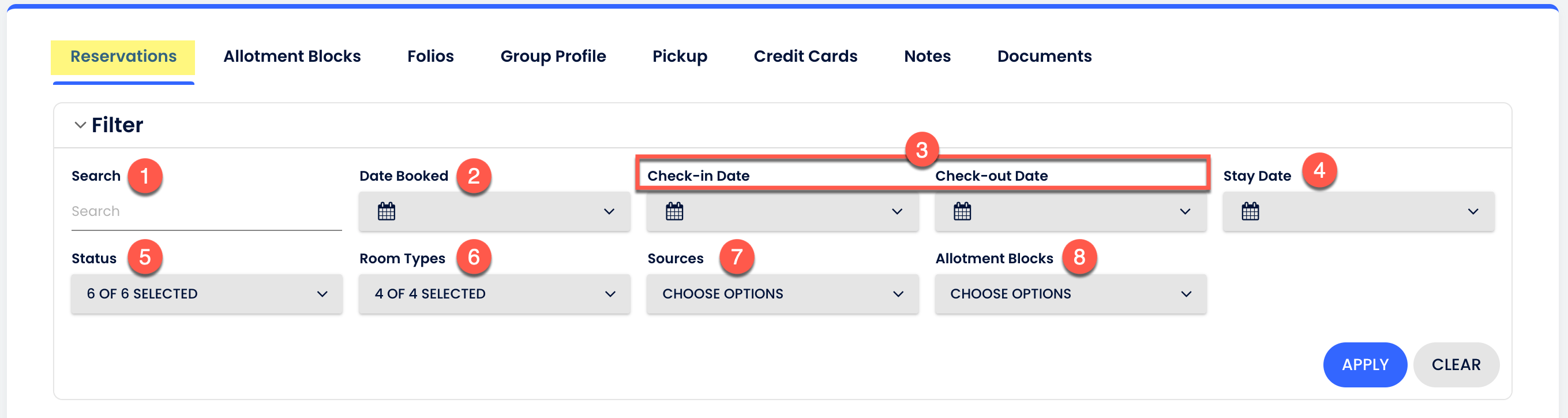The width and height of the screenshot is (1568, 418).
Task: Switch to the Folios tab
Action: click(x=430, y=56)
